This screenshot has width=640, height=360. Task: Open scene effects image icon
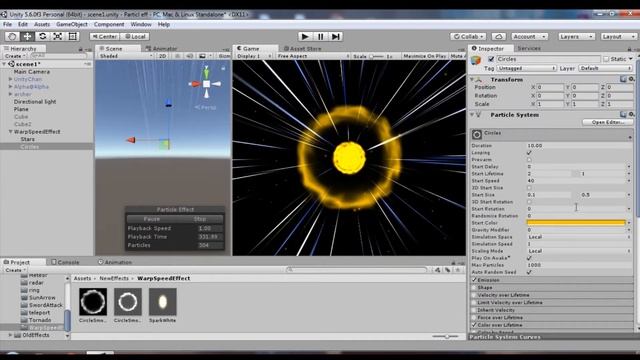pyautogui.click(x=202, y=56)
